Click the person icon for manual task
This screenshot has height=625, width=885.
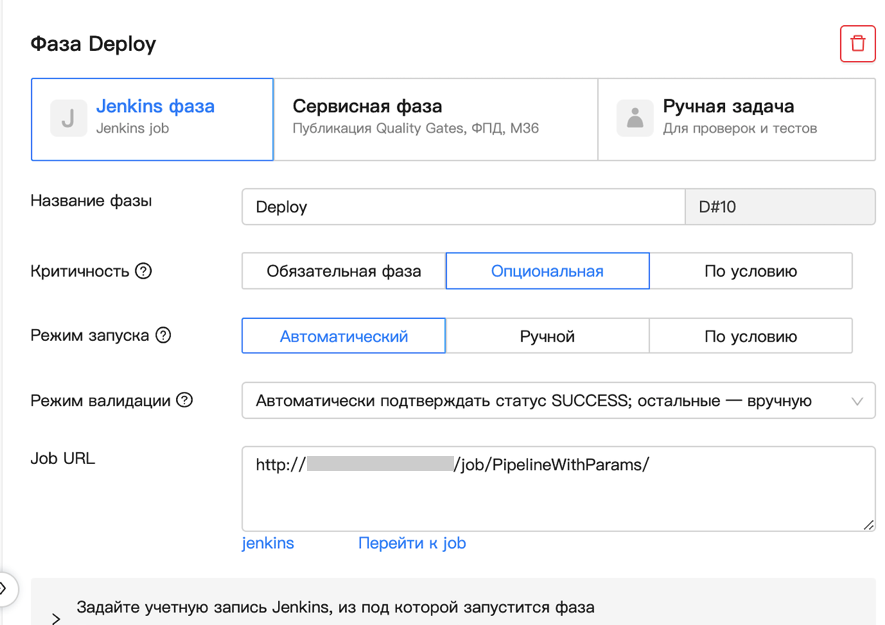[634, 118]
